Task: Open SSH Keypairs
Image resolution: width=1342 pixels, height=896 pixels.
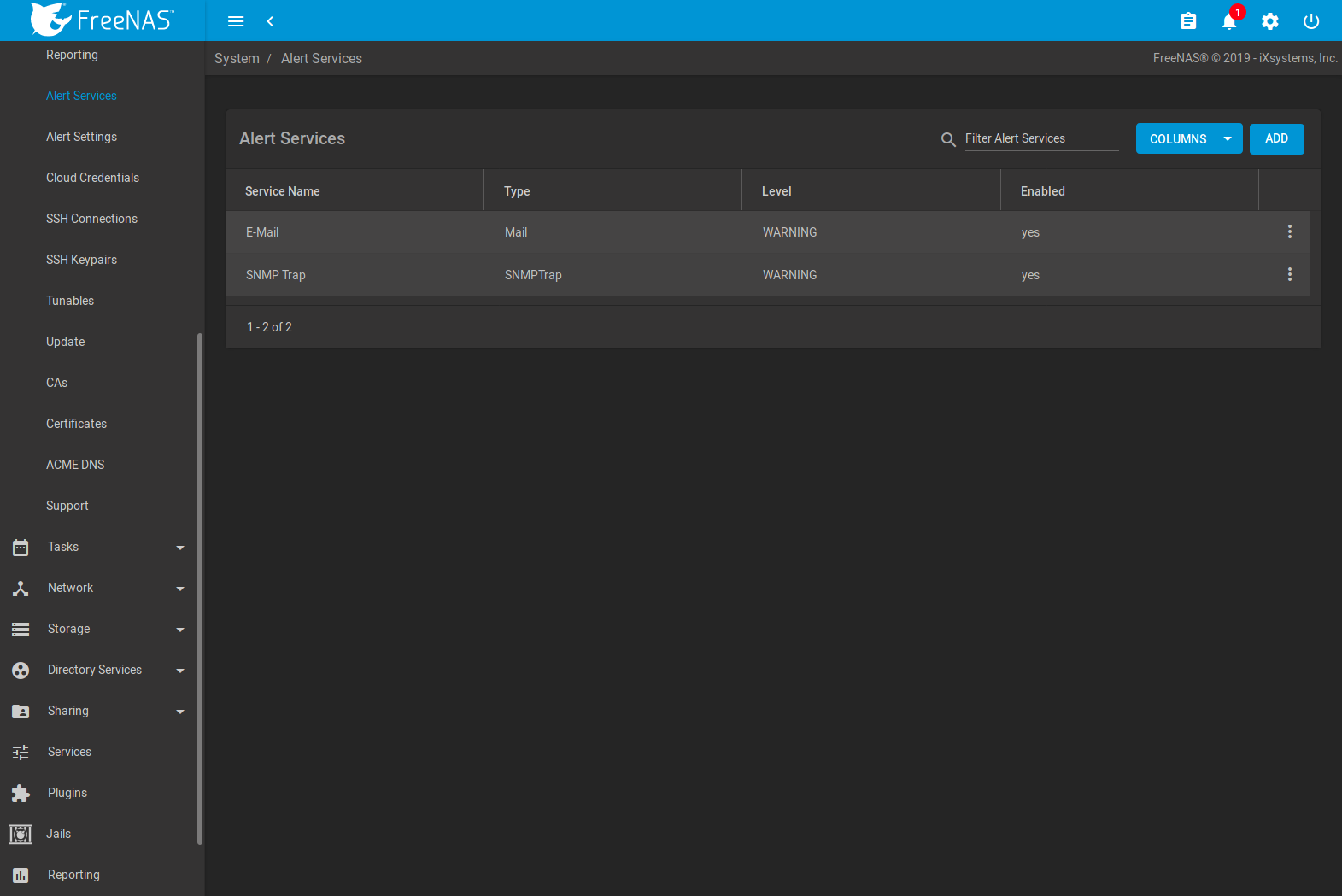Action: [81, 260]
